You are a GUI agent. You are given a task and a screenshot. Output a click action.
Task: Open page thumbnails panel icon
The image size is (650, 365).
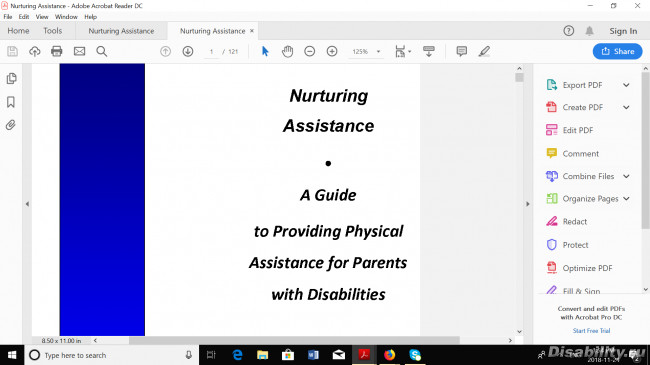[12, 78]
